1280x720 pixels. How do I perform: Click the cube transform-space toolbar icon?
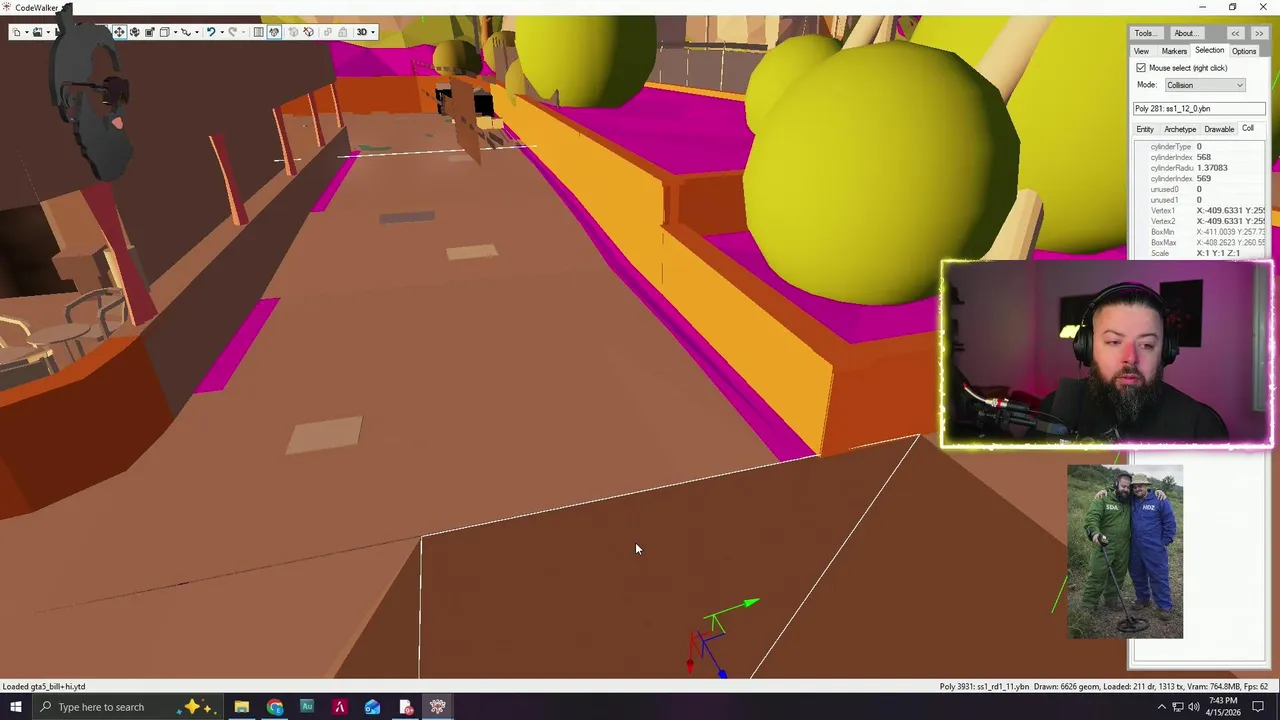pos(165,32)
